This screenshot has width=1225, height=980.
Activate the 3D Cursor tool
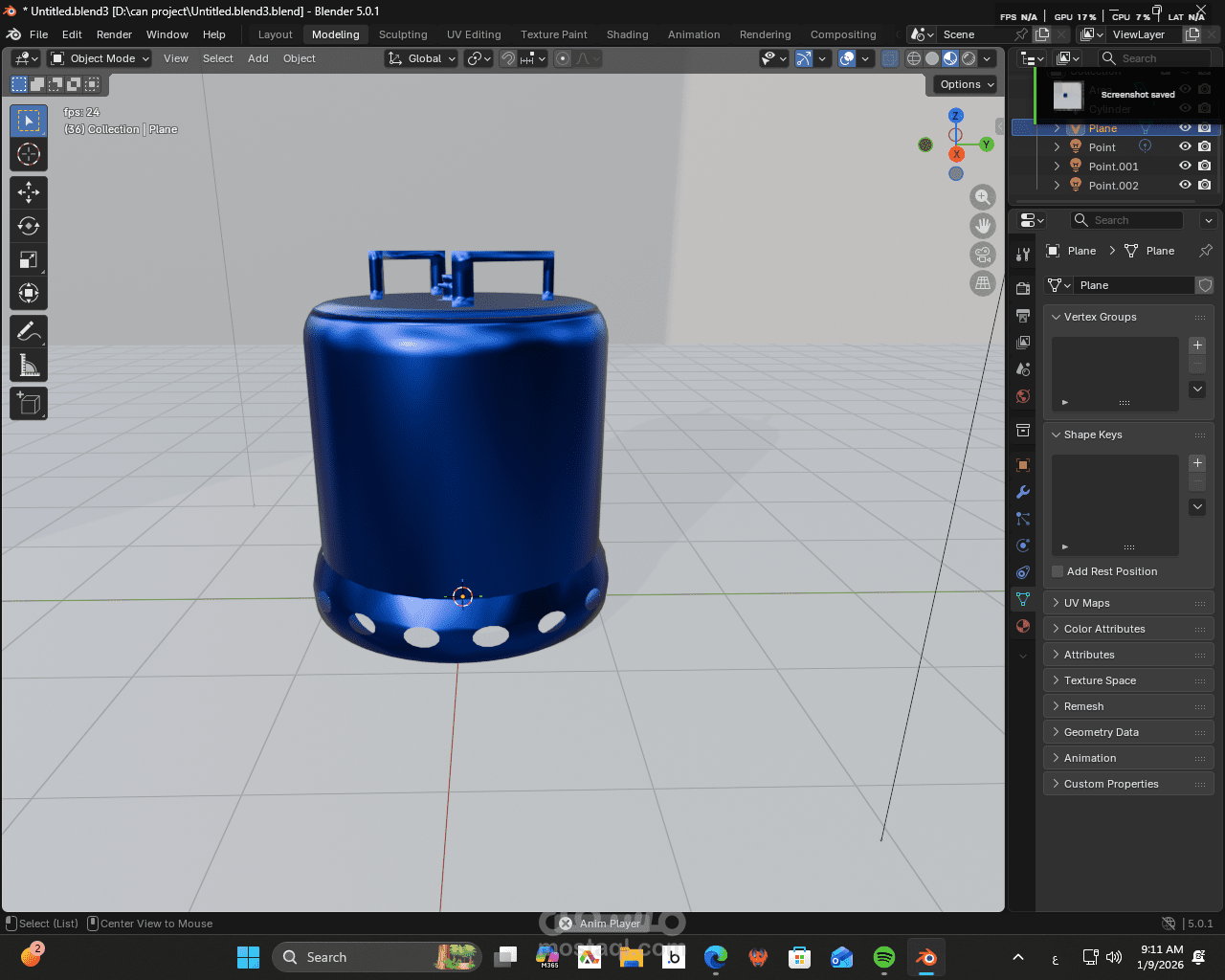coord(29,154)
